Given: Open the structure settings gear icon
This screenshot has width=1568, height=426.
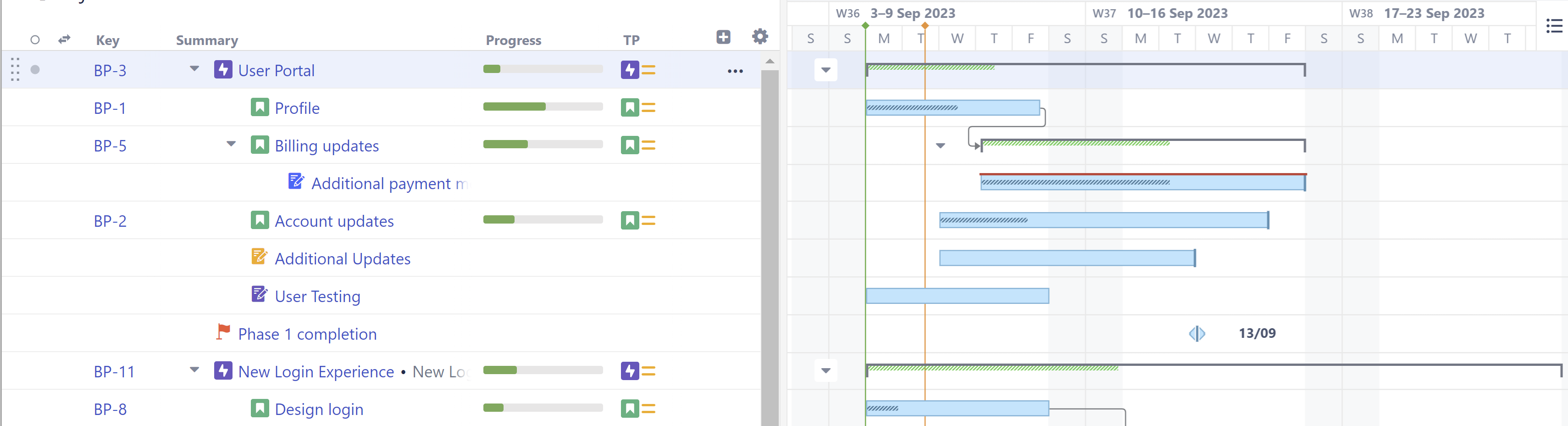Looking at the screenshot, I should pyautogui.click(x=759, y=37).
